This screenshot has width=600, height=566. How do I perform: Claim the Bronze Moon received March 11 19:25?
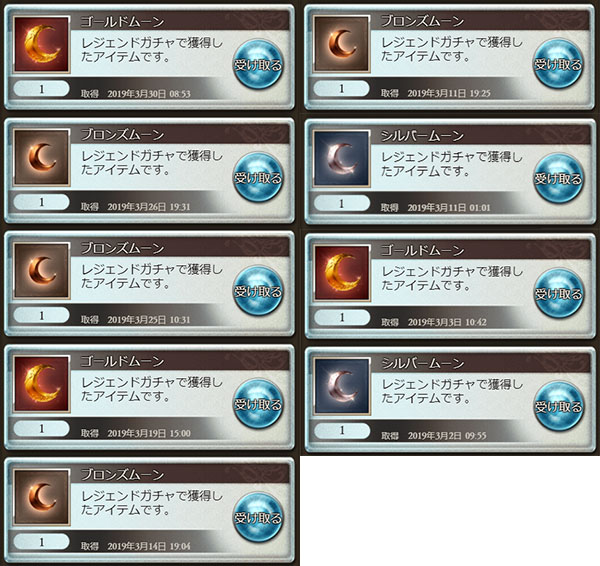point(558,64)
